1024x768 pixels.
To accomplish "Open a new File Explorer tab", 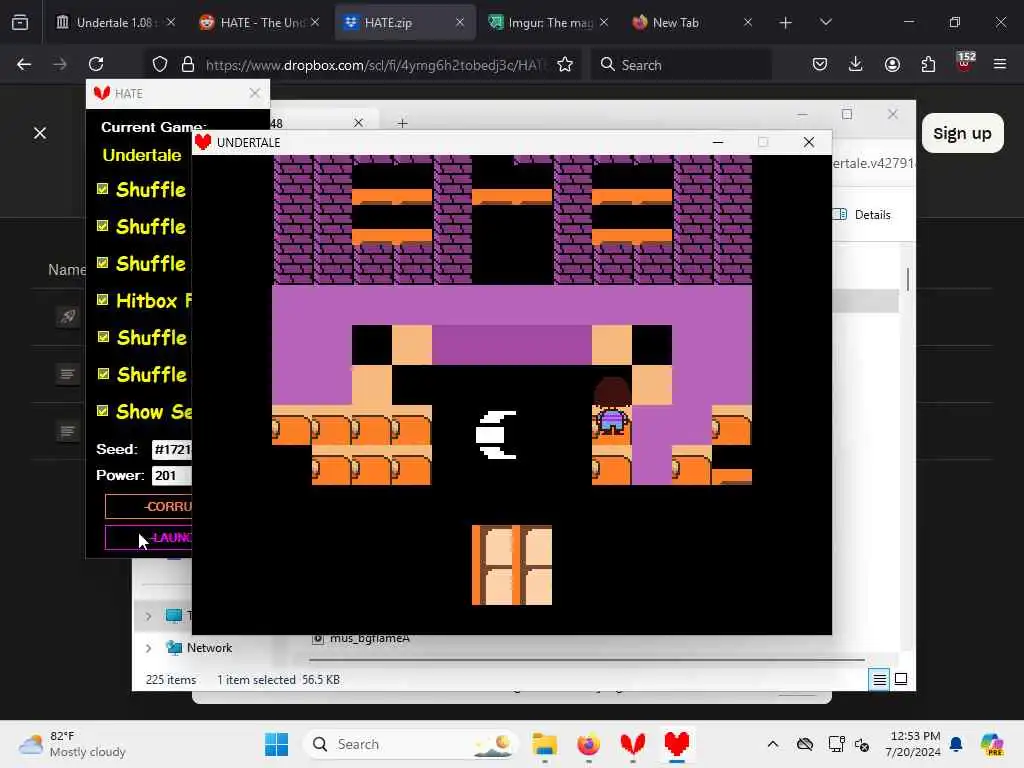I will coord(402,123).
